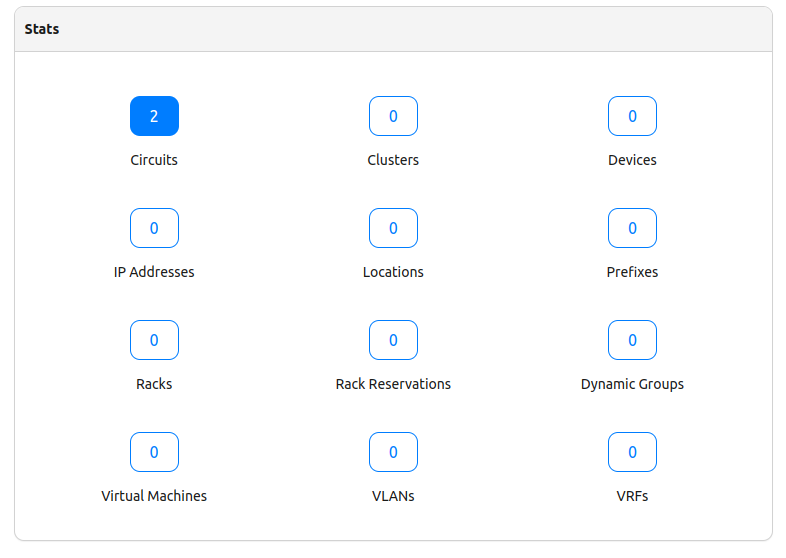This screenshot has width=786, height=558.
Task: Open the Locations count badge
Action: point(393,228)
